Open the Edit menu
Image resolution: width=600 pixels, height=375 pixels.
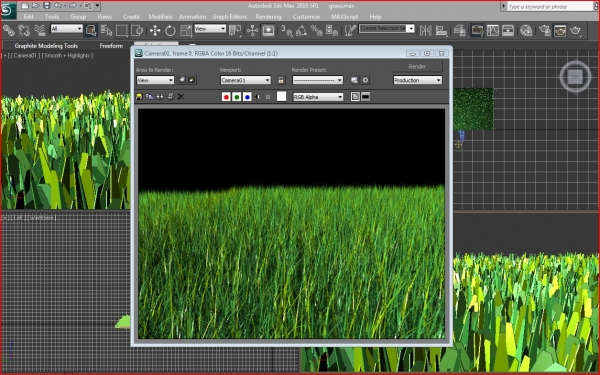click(x=28, y=17)
